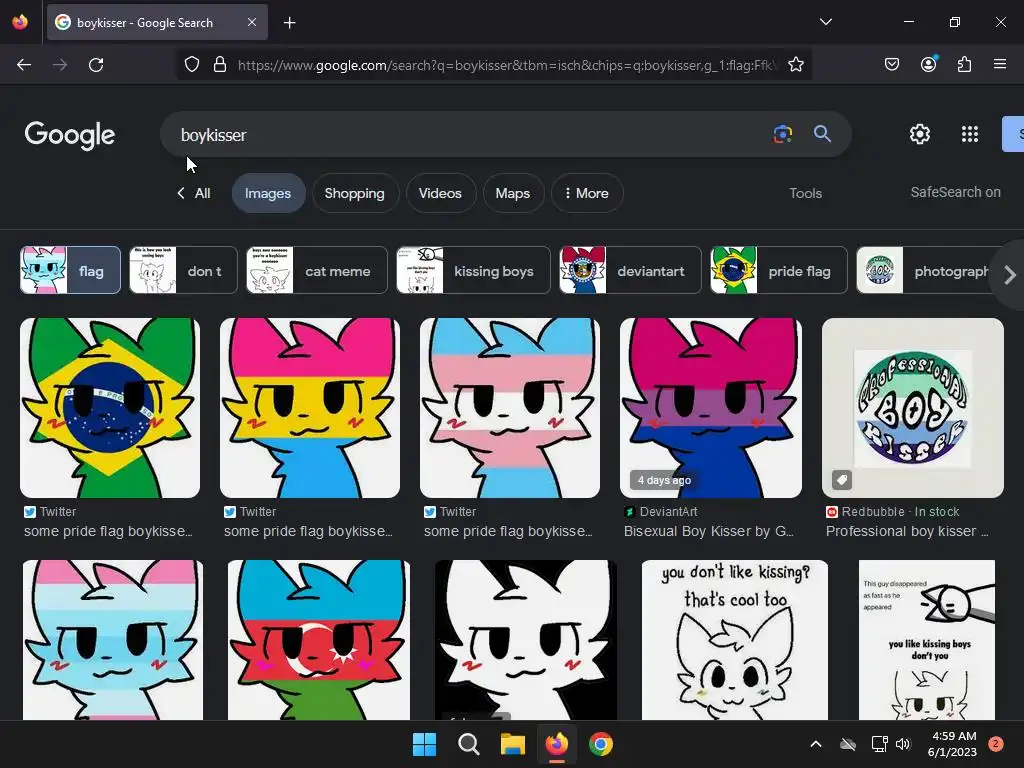Go forward with browser forward arrow
The width and height of the screenshot is (1024, 768).
(60, 65)
